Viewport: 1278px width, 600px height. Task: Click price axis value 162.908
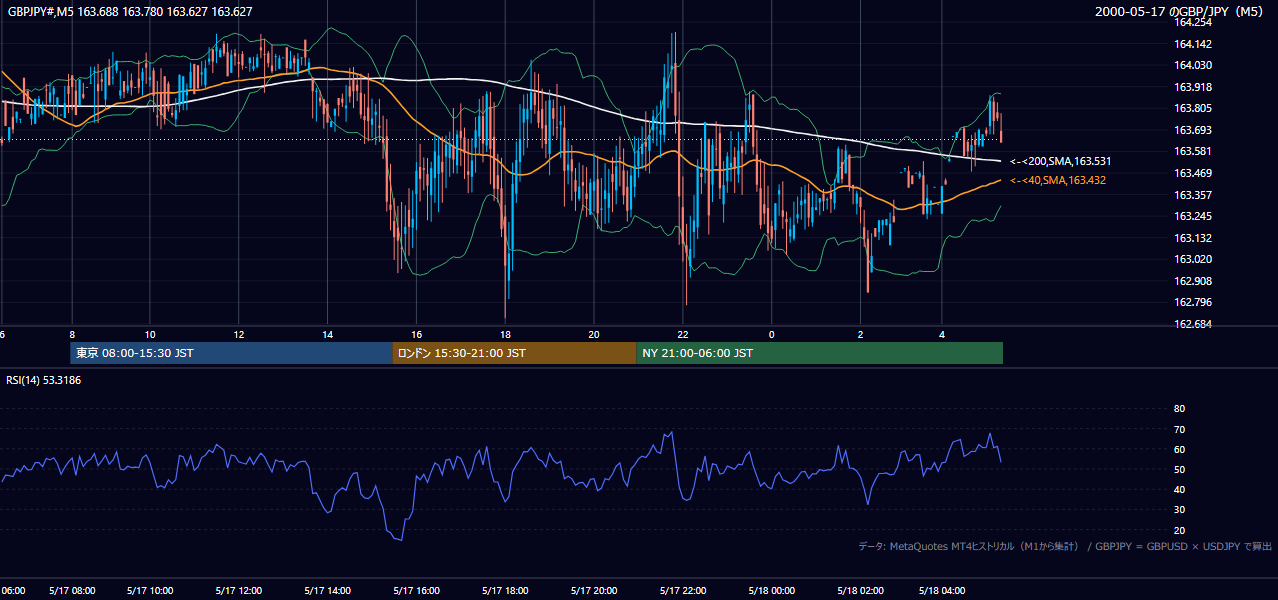tap(1193, 281)
